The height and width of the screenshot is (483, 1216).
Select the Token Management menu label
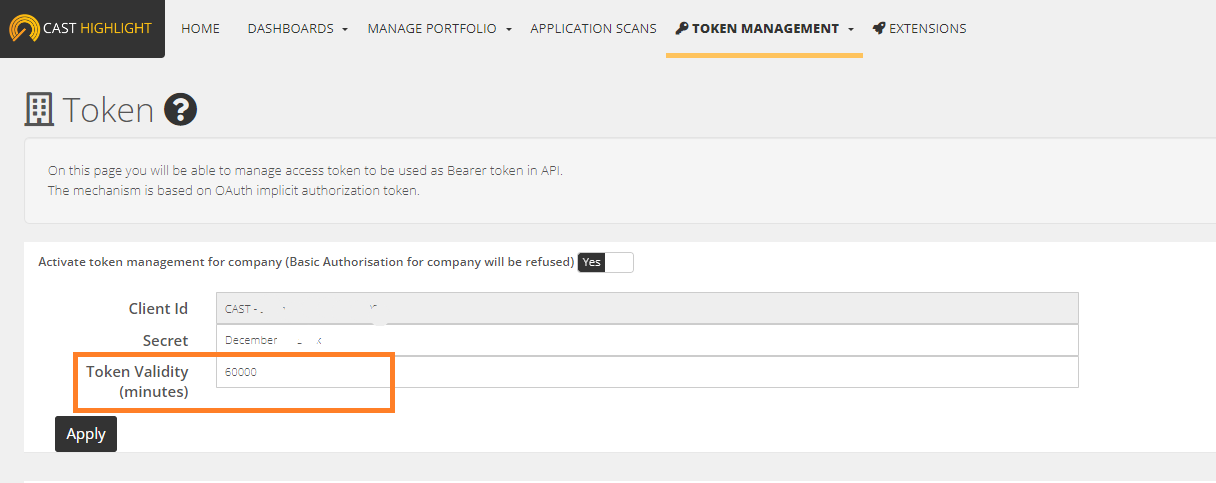(765, 28)
